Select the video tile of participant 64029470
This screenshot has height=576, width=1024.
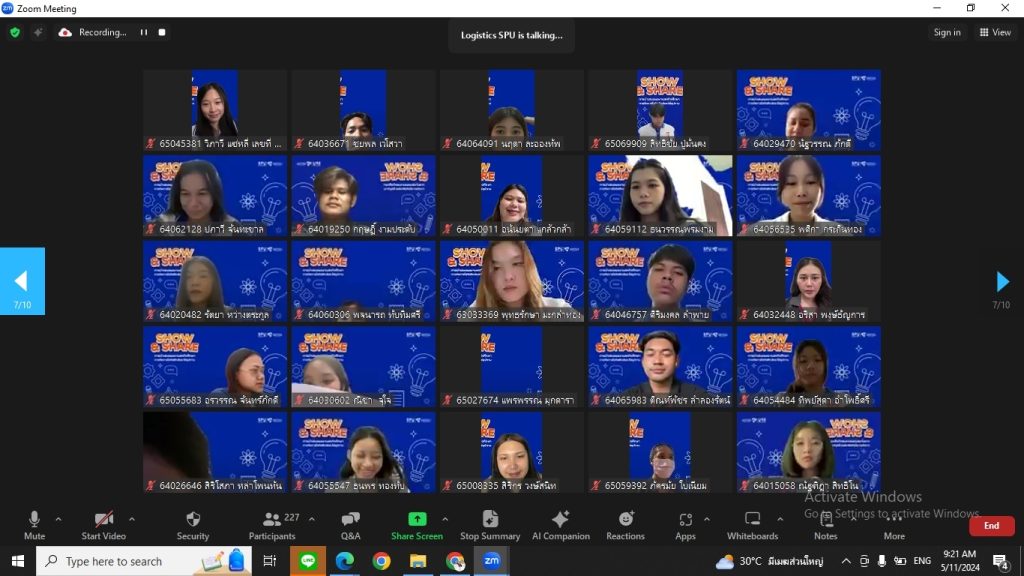[x=808, y=110]
